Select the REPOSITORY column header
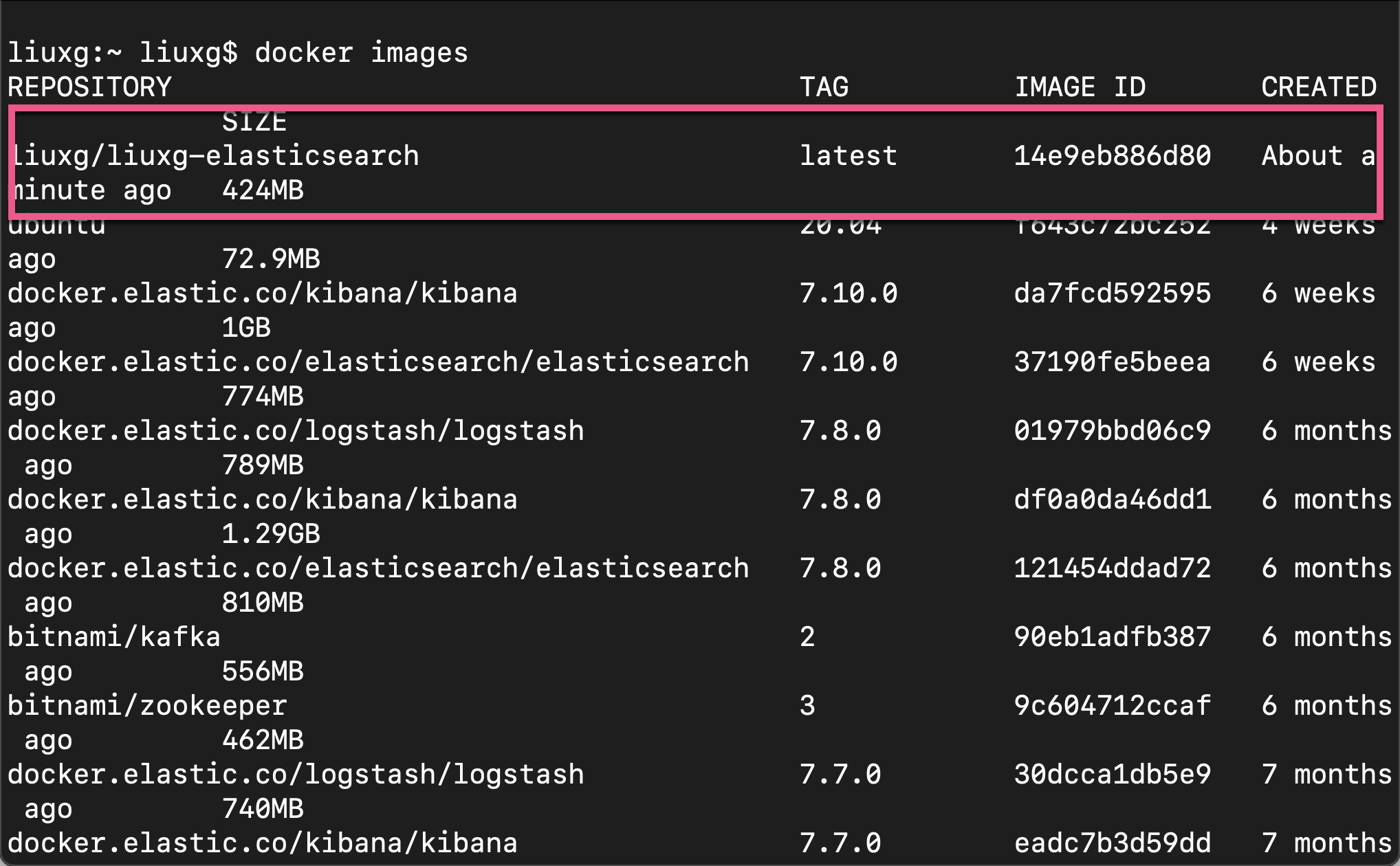The image size is (1400, 866). point(88,86)
